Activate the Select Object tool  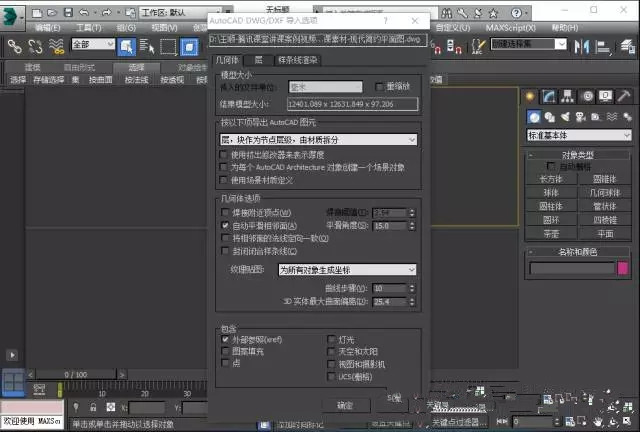point(127,47)
